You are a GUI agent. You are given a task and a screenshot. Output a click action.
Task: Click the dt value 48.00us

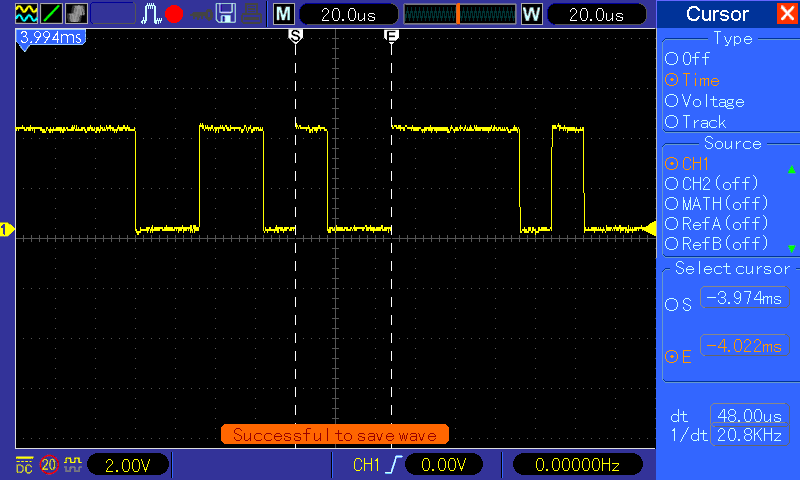point(749,415)
